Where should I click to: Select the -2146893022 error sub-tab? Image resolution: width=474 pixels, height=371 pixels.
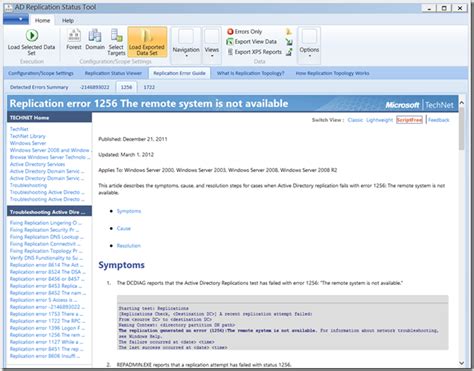coord(95,87)
